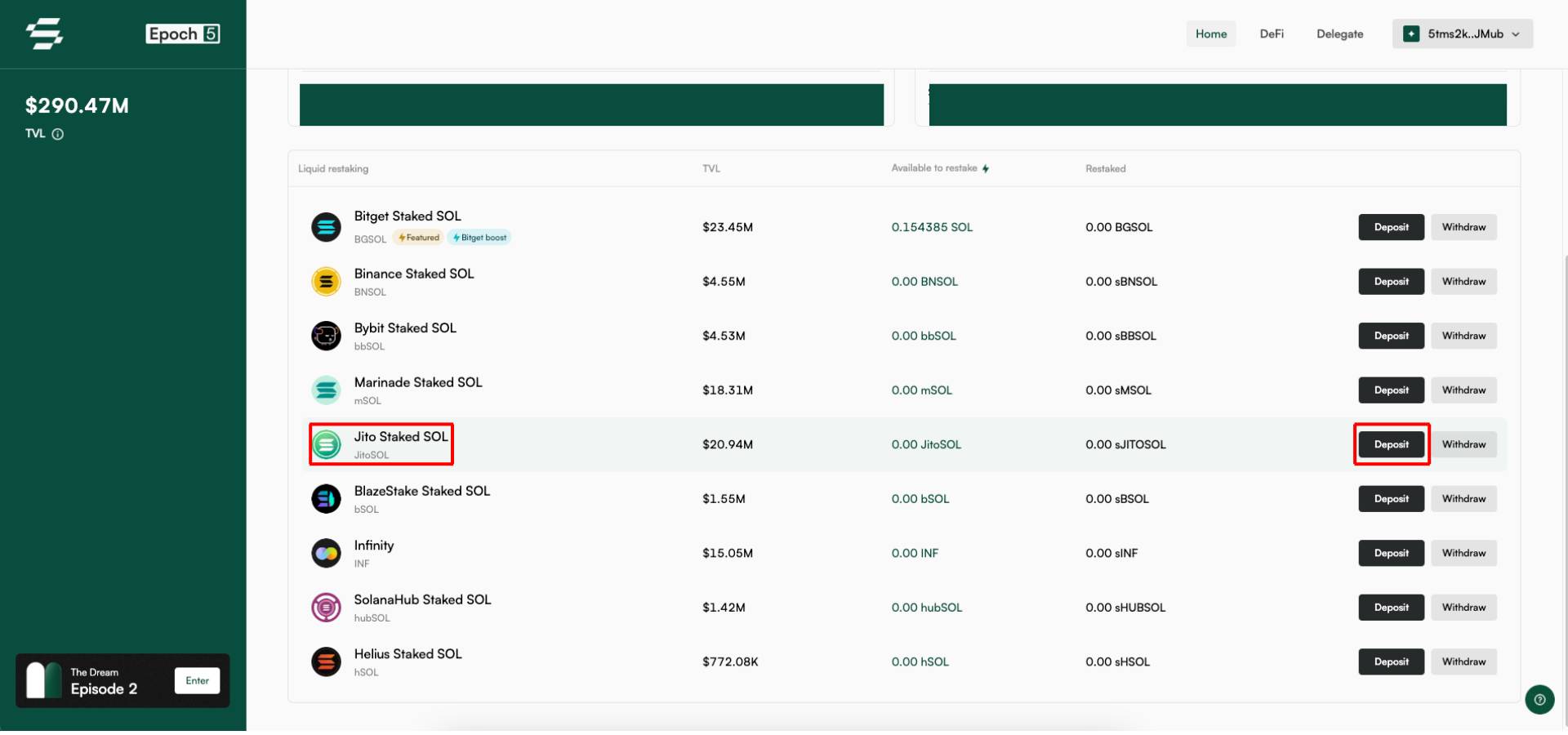Click the $20.94M TVL for JitoSOL

coord(728,444)
